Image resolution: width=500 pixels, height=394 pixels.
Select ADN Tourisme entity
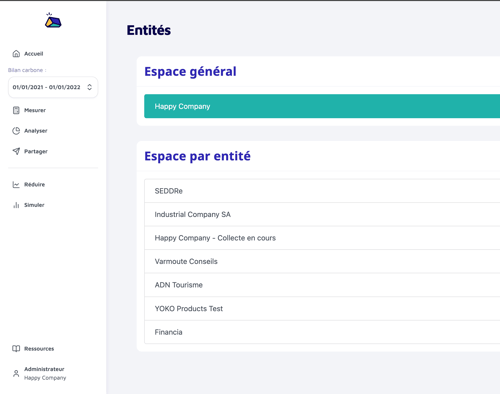(322, 285)
